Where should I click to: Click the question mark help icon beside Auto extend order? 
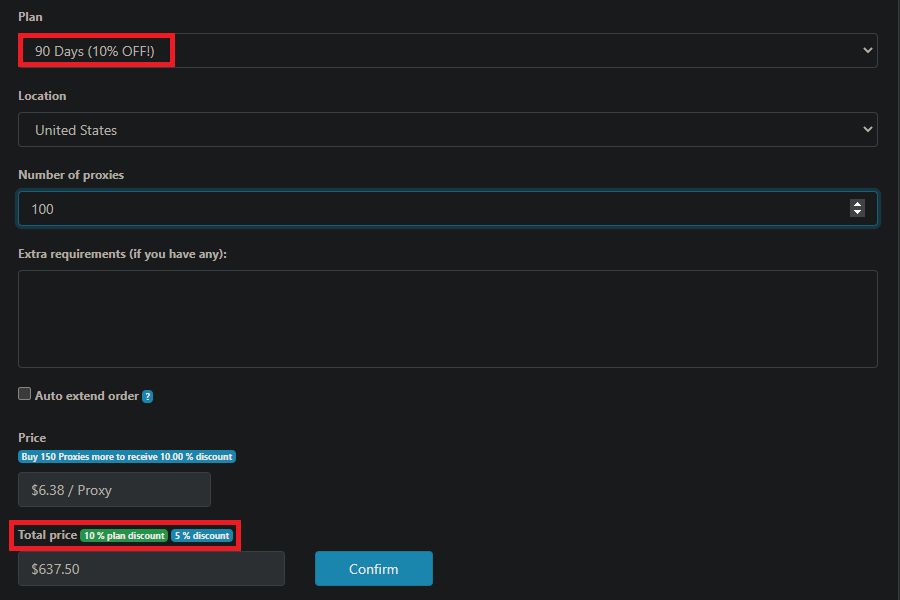click(148, 396)
